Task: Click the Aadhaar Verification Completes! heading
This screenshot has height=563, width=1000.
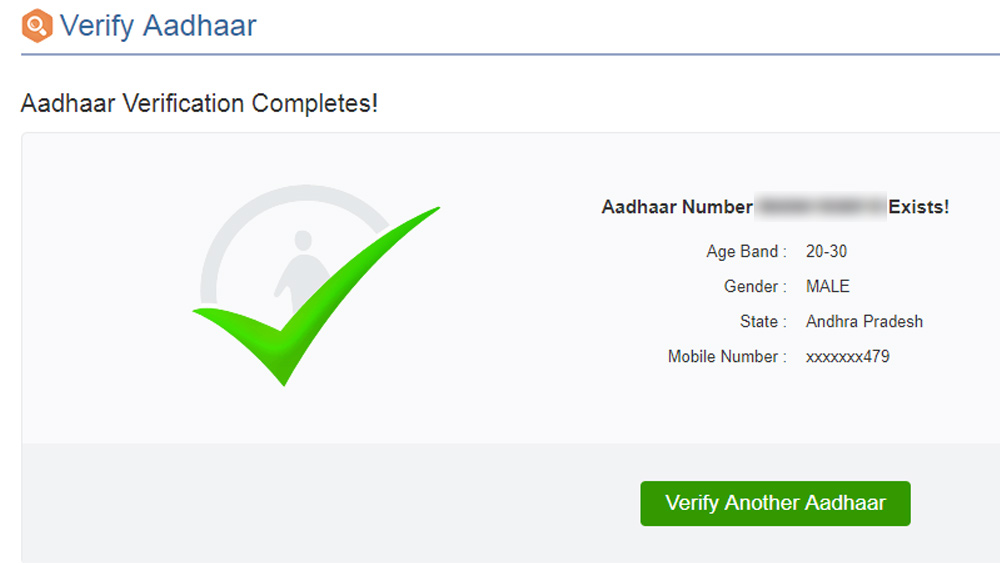Action: [199, 103]
